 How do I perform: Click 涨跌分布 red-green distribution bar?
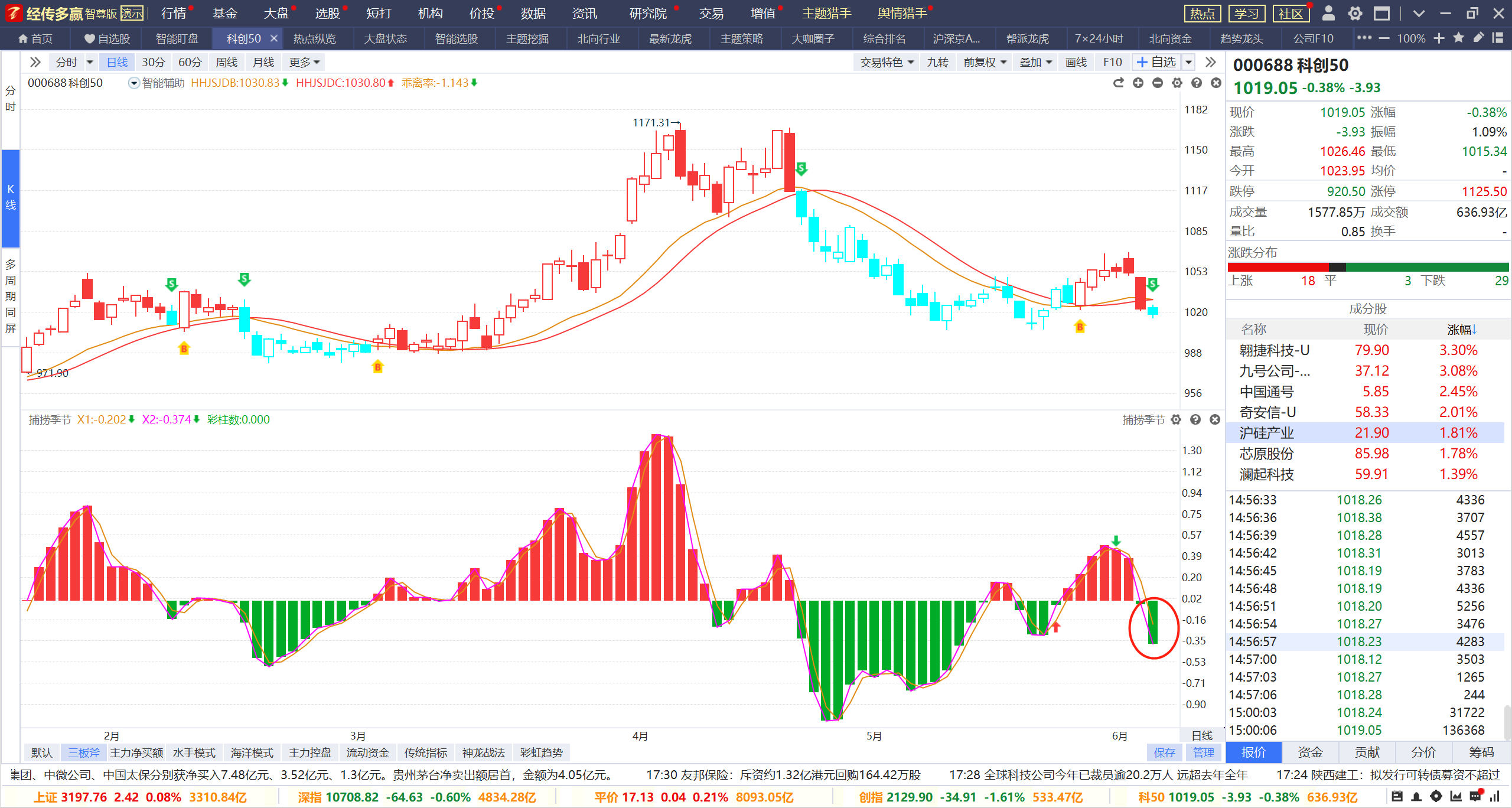(x=1368, y=268)
